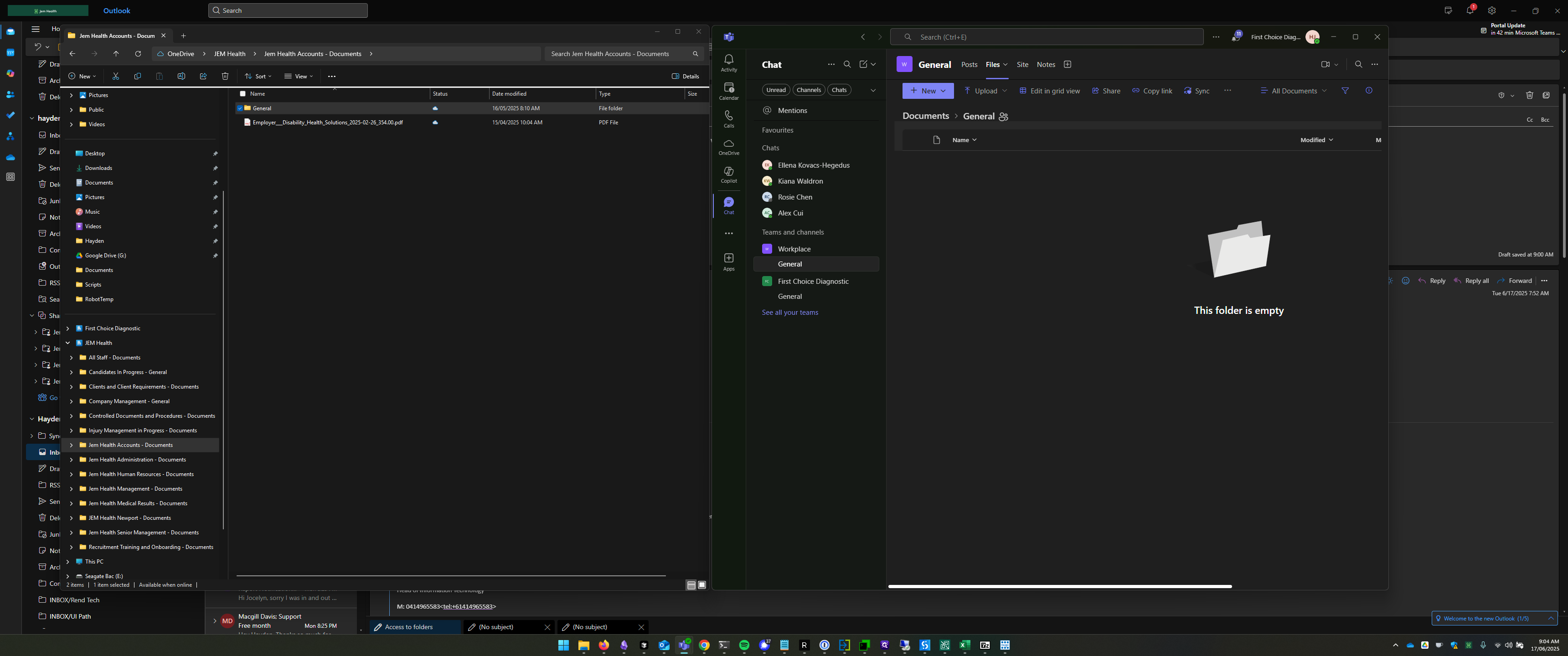
Task: Expand Jem Health Medical Results - Documents node
Action: (x=71, y=503)
